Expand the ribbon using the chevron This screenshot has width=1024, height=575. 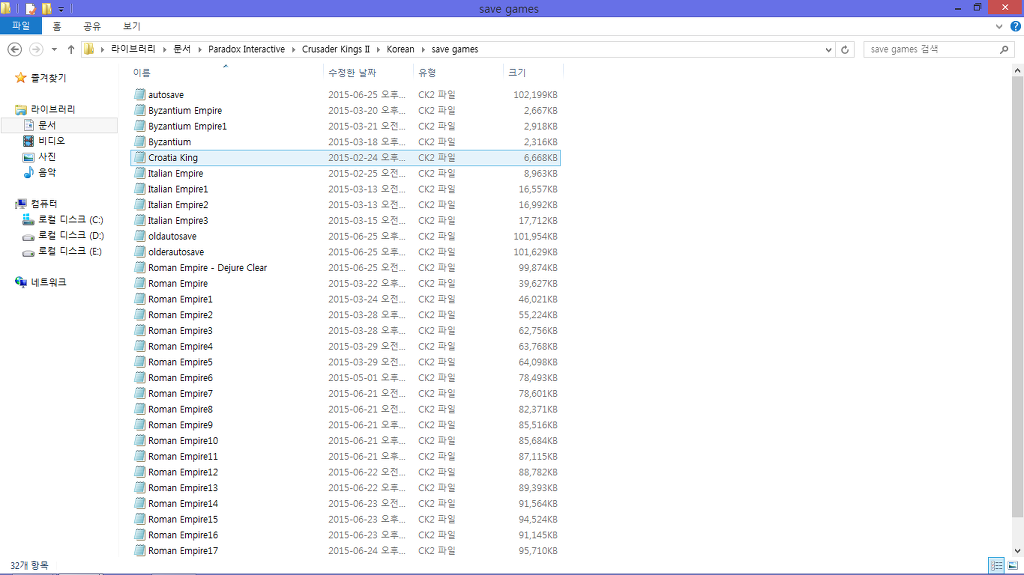(998, 27)
